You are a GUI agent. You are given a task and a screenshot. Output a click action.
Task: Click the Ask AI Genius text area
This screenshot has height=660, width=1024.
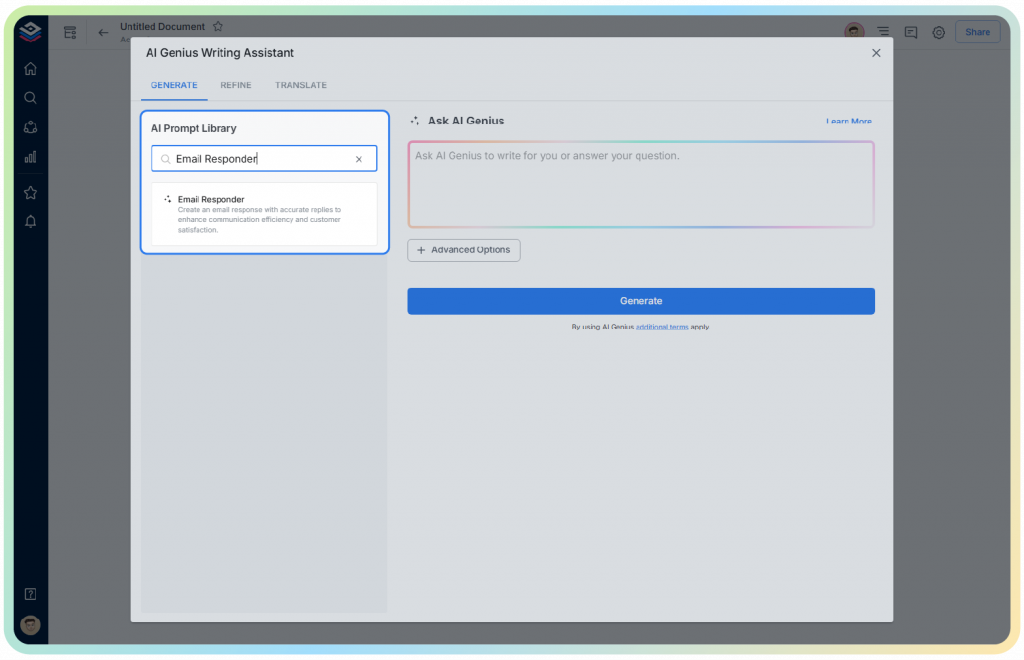click(x=640, y=184)
